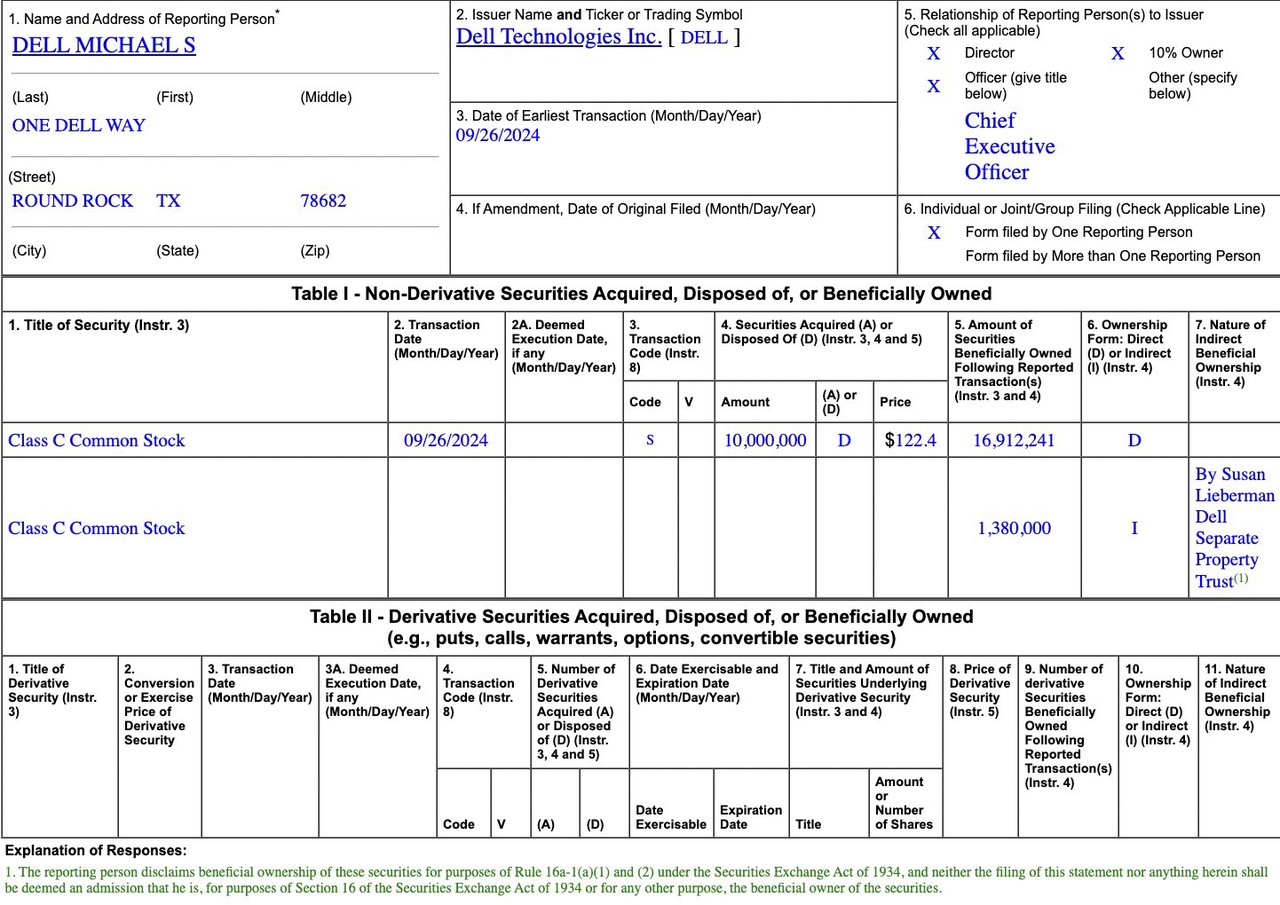Screen dimensions: 1280x905
Task: Click the '8. Price of Derivative Security' column header
Action: pyautogui.click(x=979, y=691)
